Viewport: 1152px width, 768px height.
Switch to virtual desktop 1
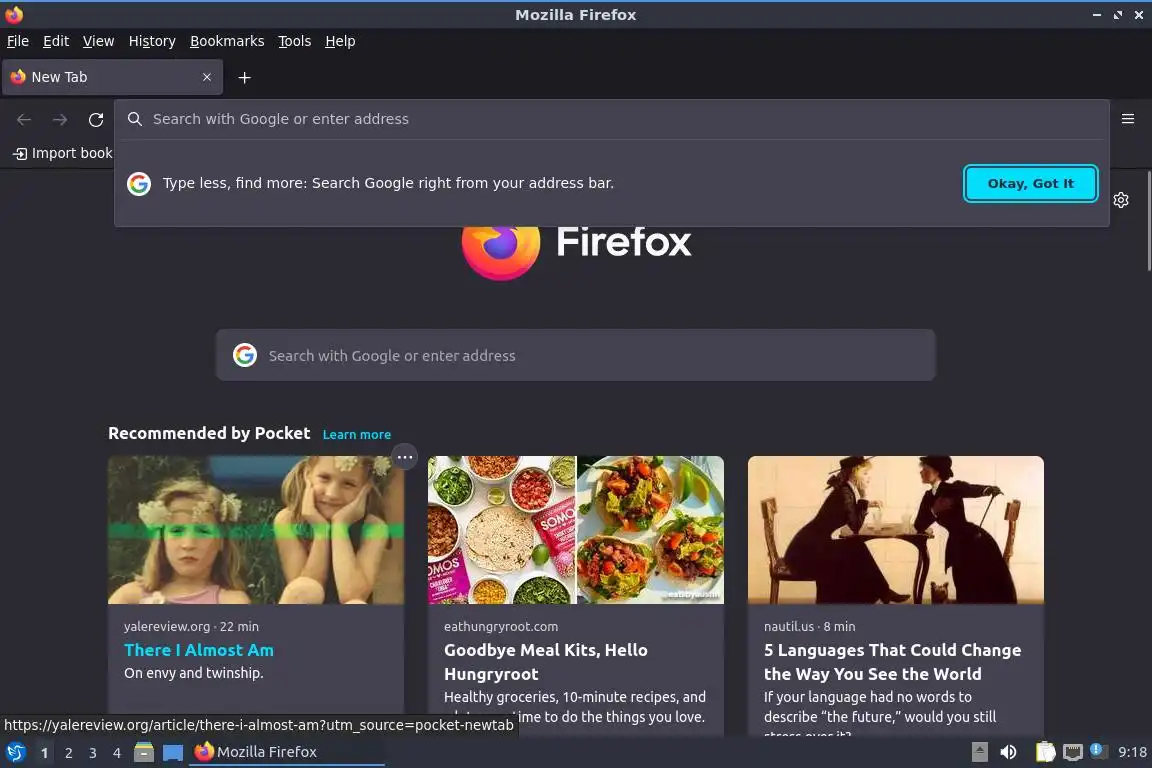pyautogui.click(x=44, y=753)
